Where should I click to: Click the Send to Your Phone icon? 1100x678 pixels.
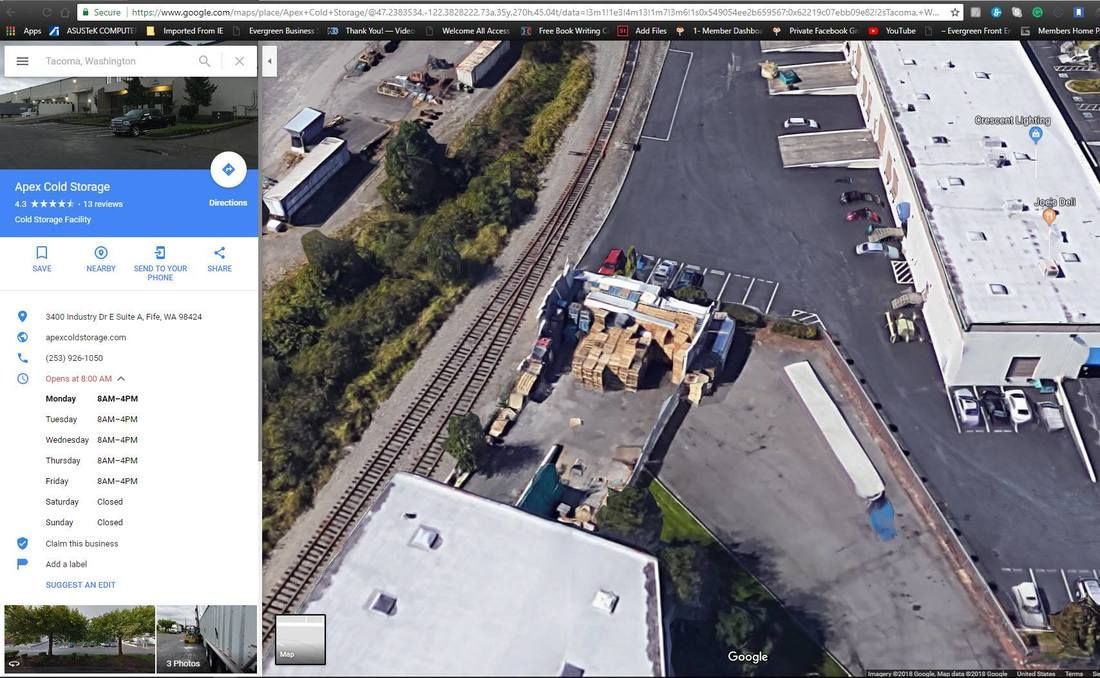(x=159, y=252)
